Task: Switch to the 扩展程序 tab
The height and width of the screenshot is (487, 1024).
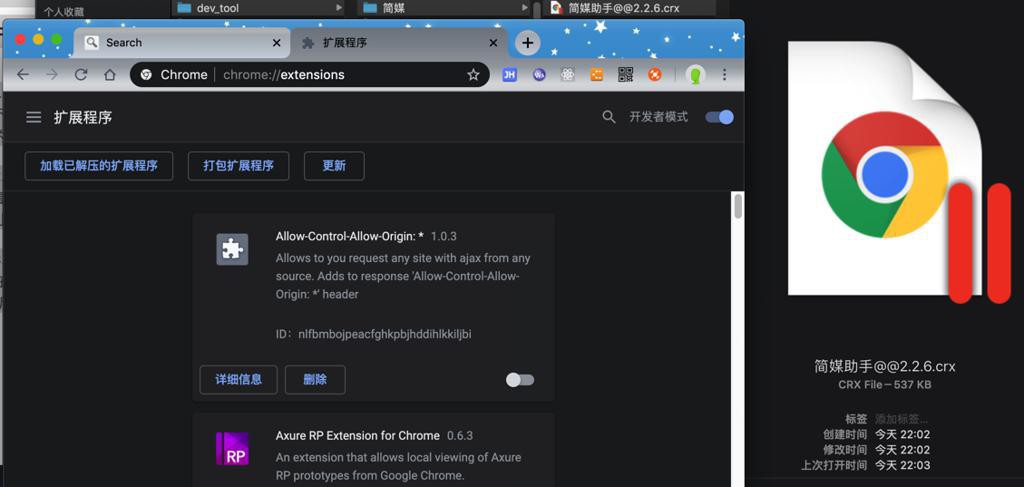Action: point(399,42)
